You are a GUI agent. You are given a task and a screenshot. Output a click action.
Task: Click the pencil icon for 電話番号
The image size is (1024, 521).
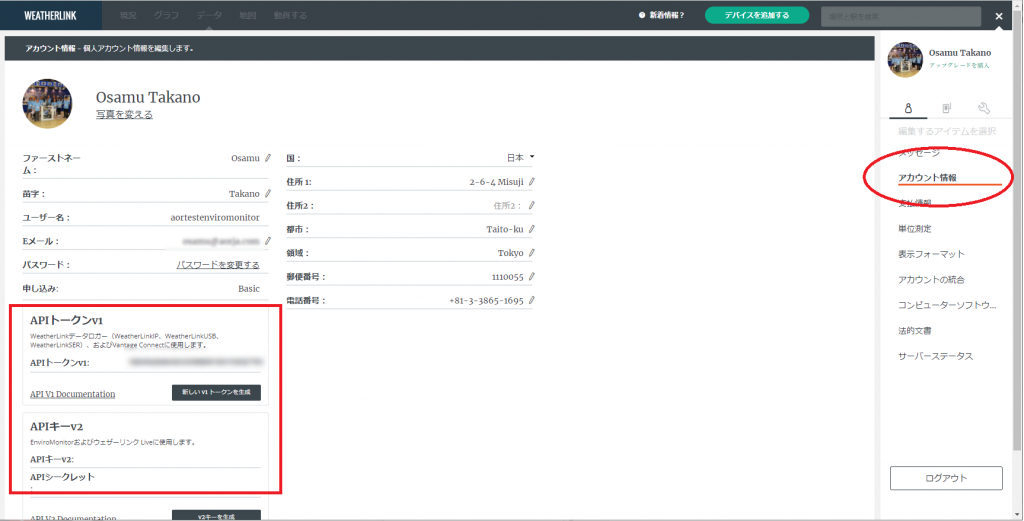[x=532, y=300]
